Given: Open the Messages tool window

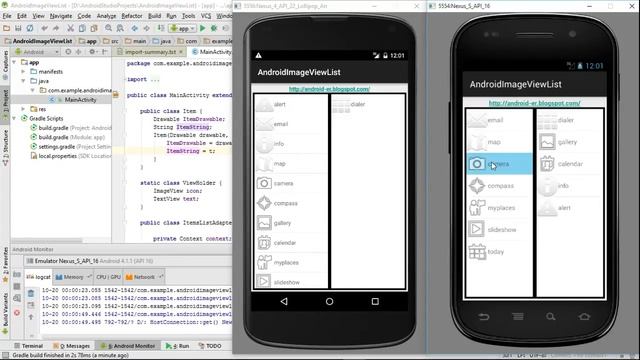Looking at the screenshot, I should click(71, 346).
